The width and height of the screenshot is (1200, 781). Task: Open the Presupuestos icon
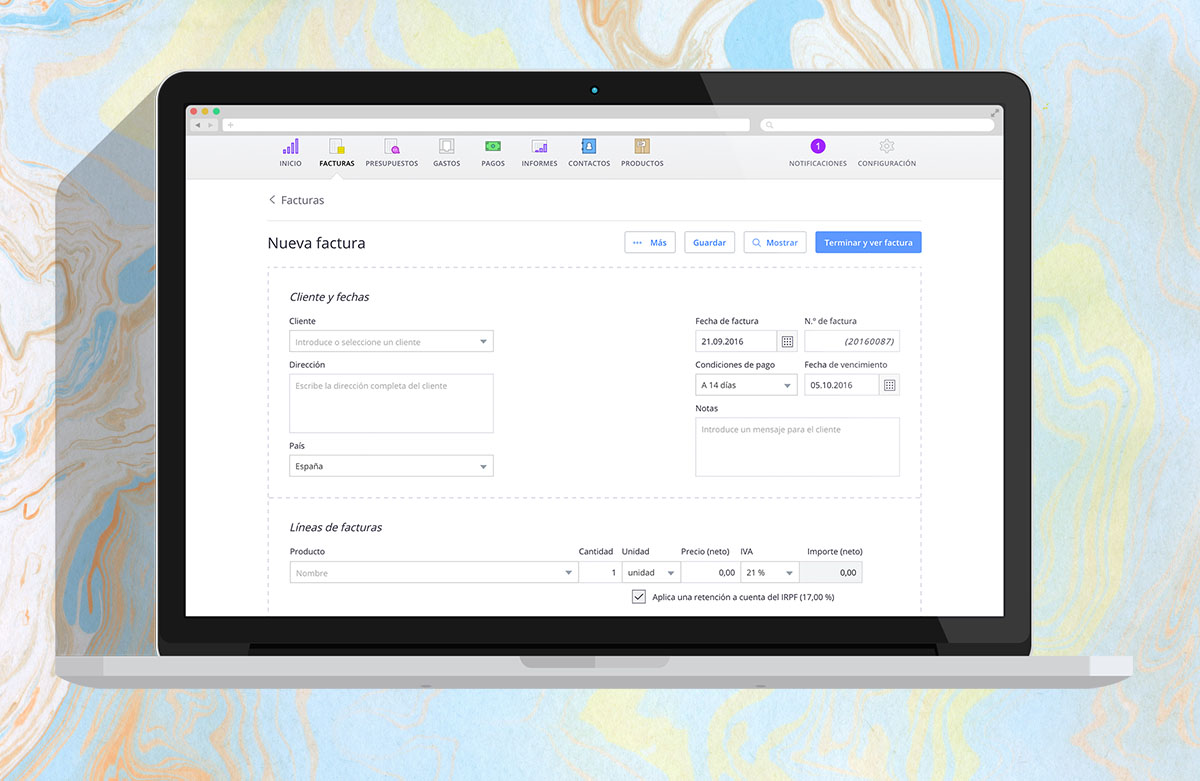coord(392,146)
